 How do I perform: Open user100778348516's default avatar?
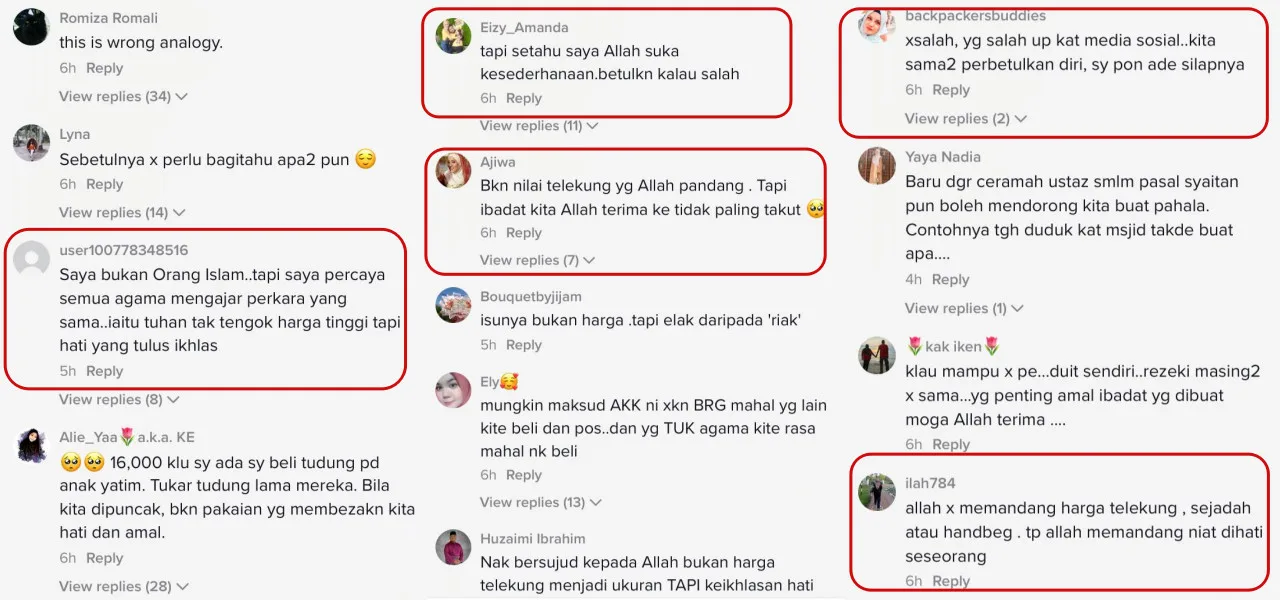click(31, 259)
